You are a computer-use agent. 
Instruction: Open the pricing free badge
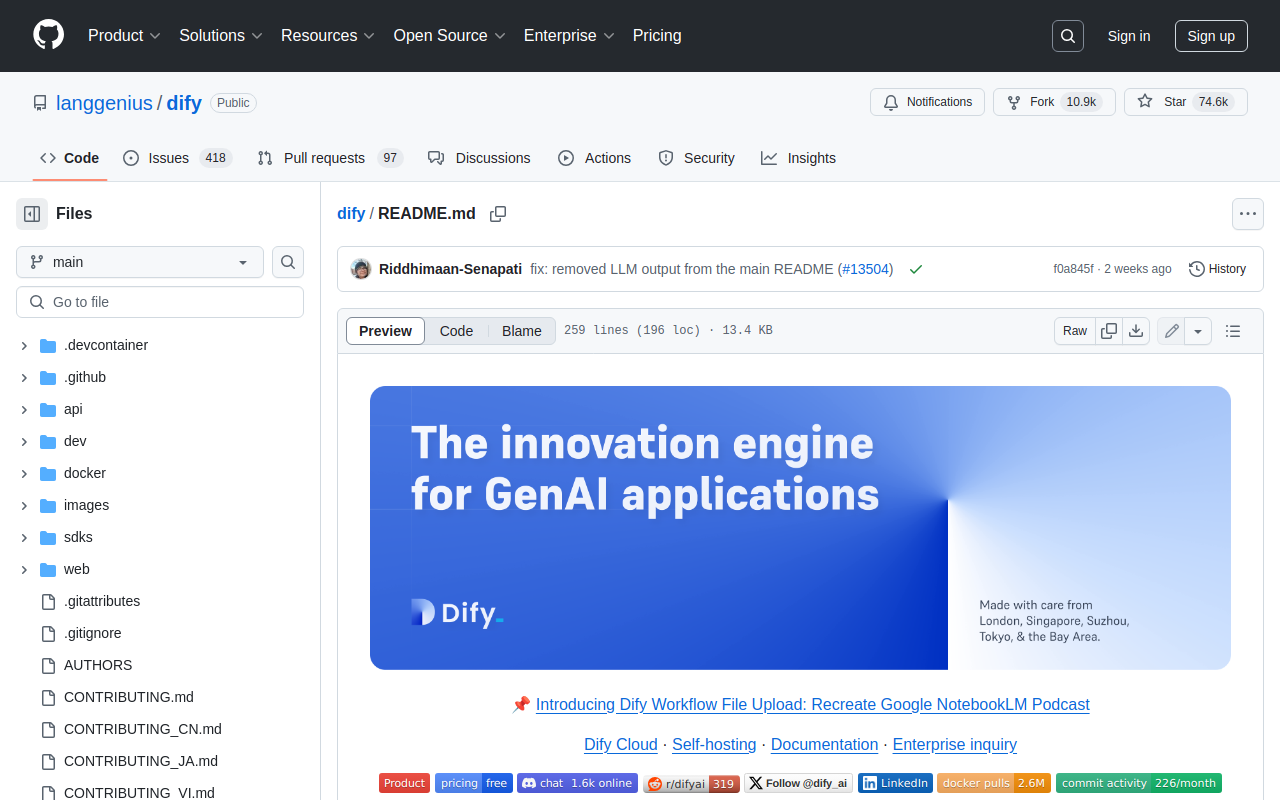pos(474,783)
